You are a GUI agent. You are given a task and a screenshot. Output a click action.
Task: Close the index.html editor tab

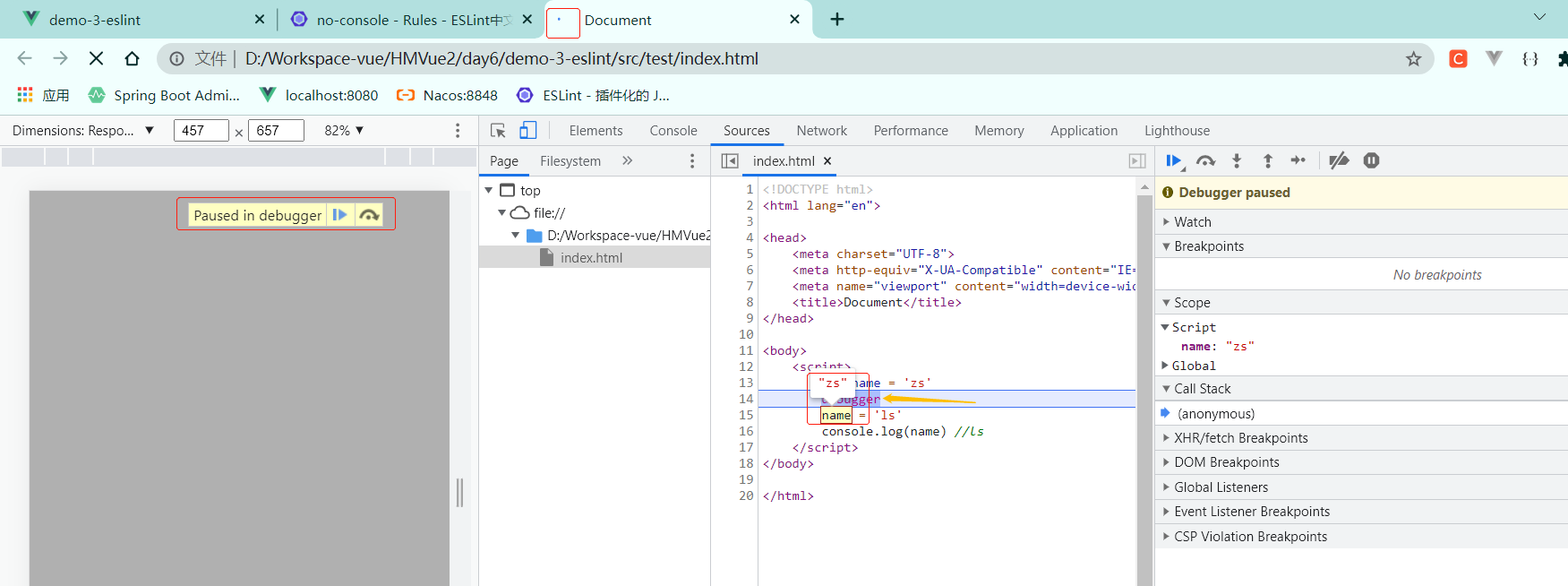click(x=827, y=161)
